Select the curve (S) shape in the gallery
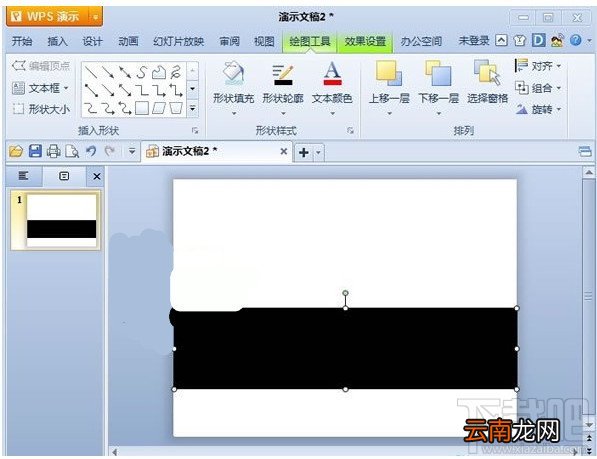Screen dimensions: 597x459 click(142, 72)
